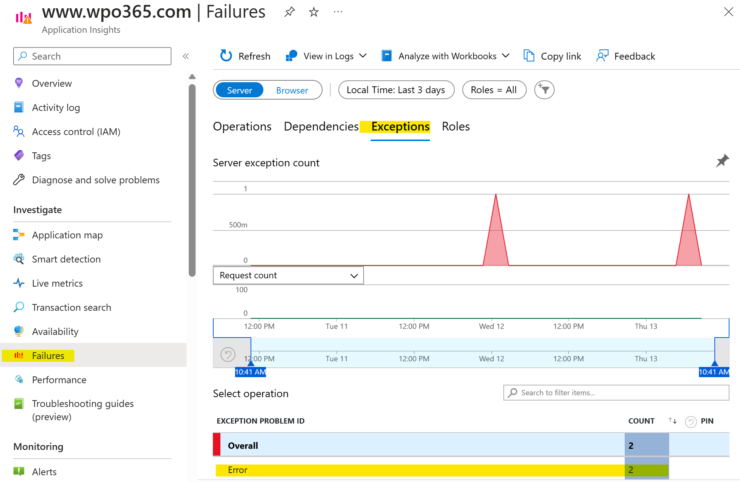Image resolution: width=740 pixels, height=482 pixels.
Task: Collapse the sidebar with double chevron
Action: [186, 56]
